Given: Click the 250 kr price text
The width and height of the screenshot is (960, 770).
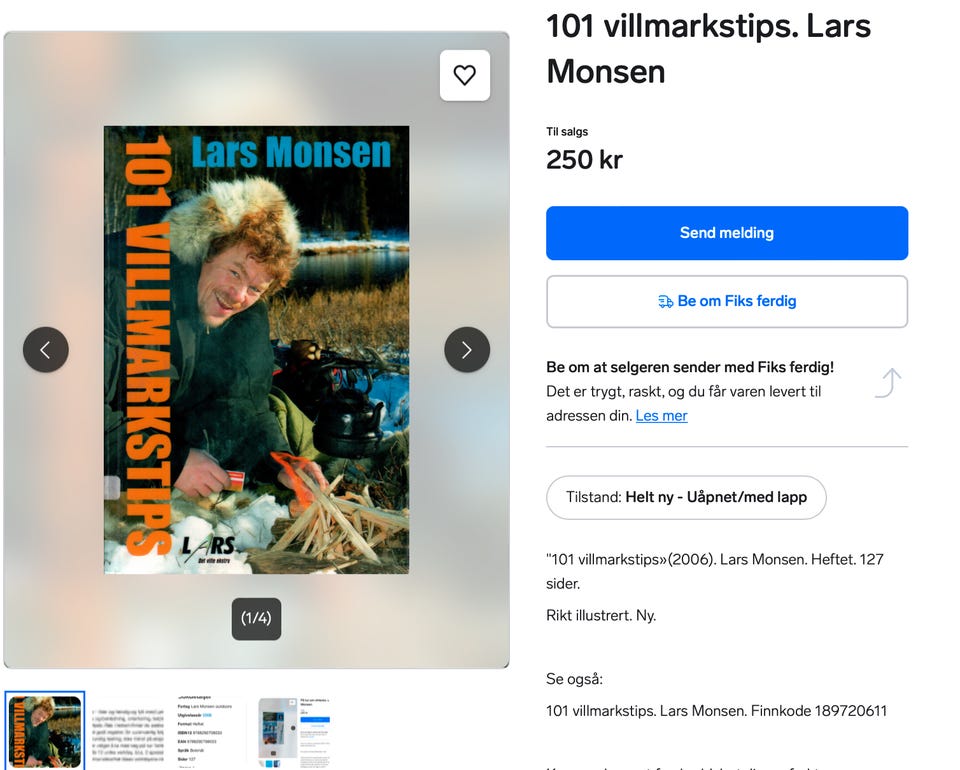Looking at the screenshot, I should pyautogui.click(x=584, y=160).
